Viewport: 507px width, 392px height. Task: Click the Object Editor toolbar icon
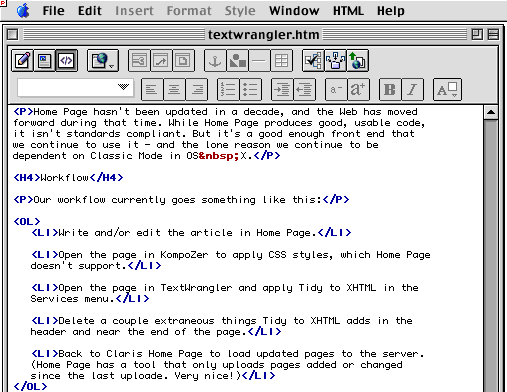[x=139, y=60]
